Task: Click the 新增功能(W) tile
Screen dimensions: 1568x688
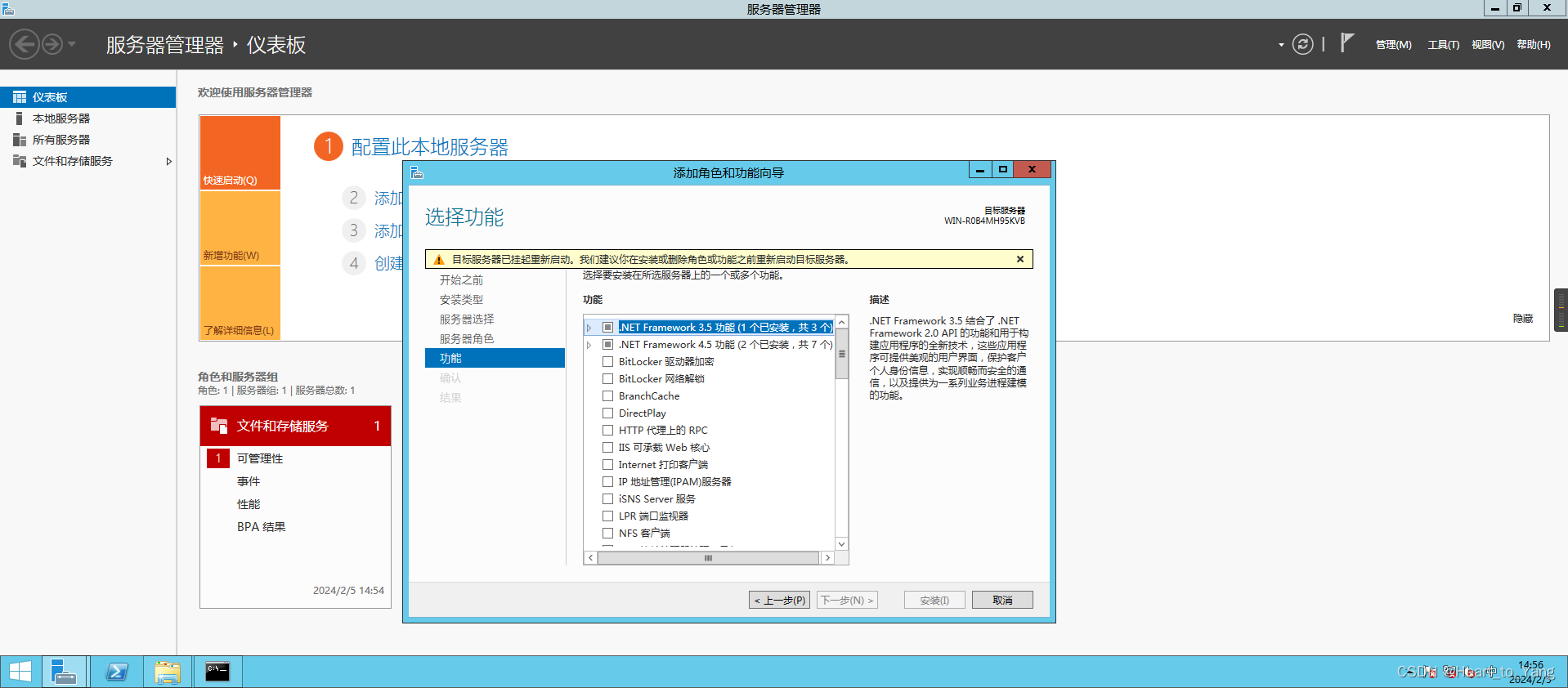Action: pyautogui.click(x=240, y=228)
